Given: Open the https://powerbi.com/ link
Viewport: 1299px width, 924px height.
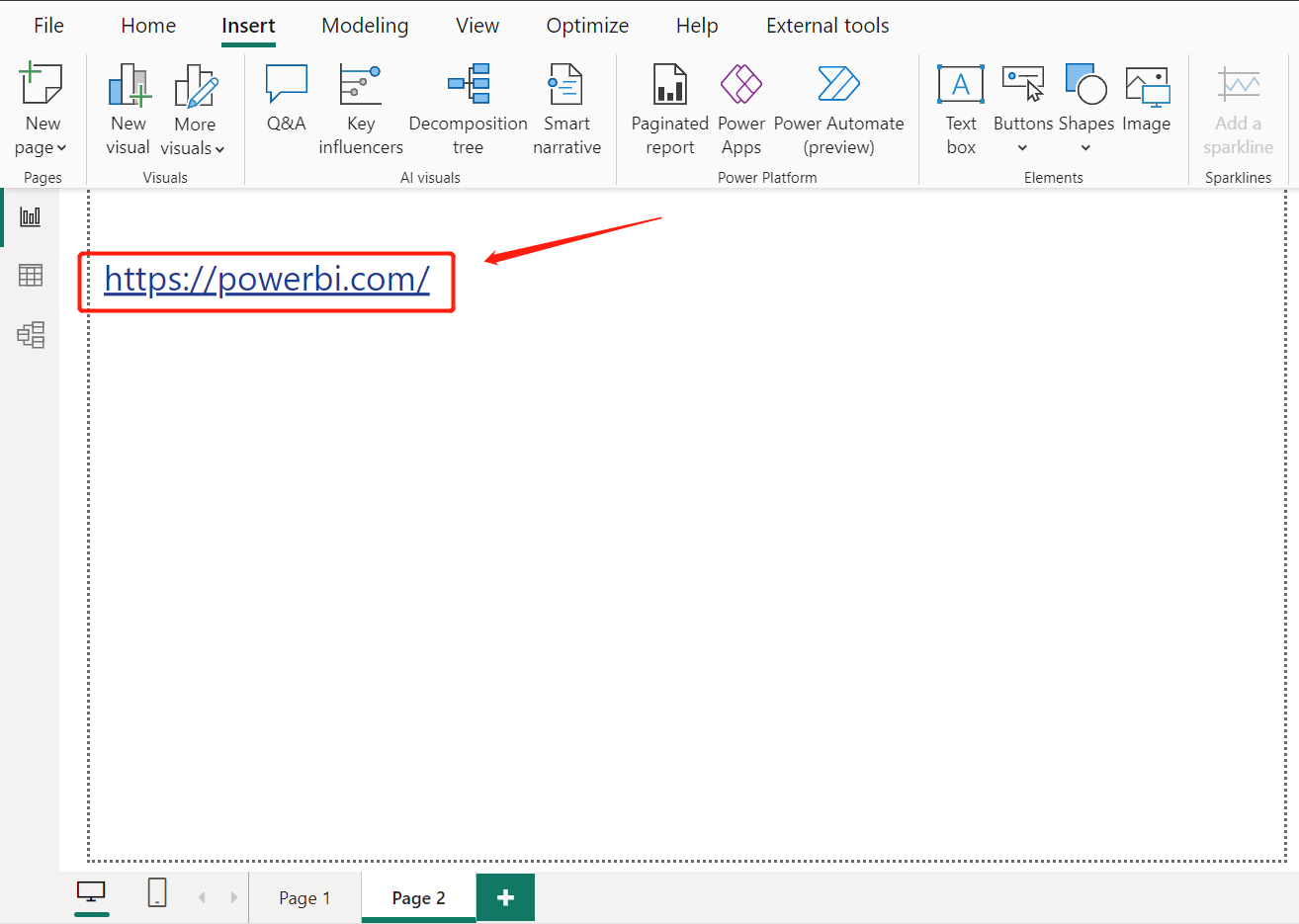Looking at the screenshot, I should (x=267, y=280).
